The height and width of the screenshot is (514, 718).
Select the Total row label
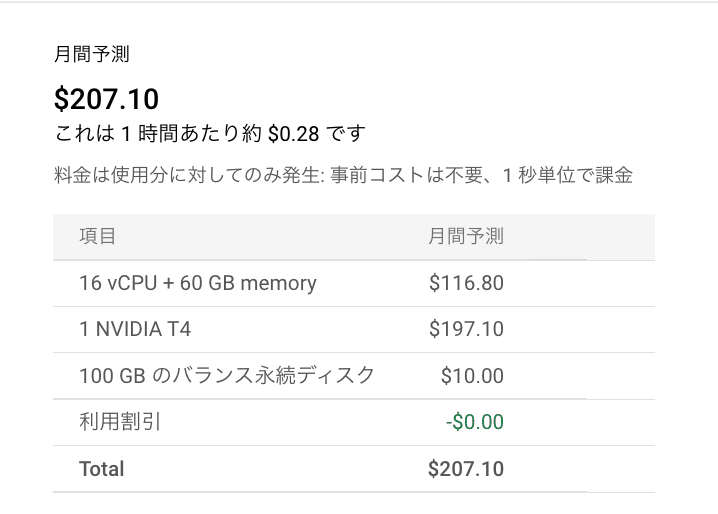[x=102, y=469]
